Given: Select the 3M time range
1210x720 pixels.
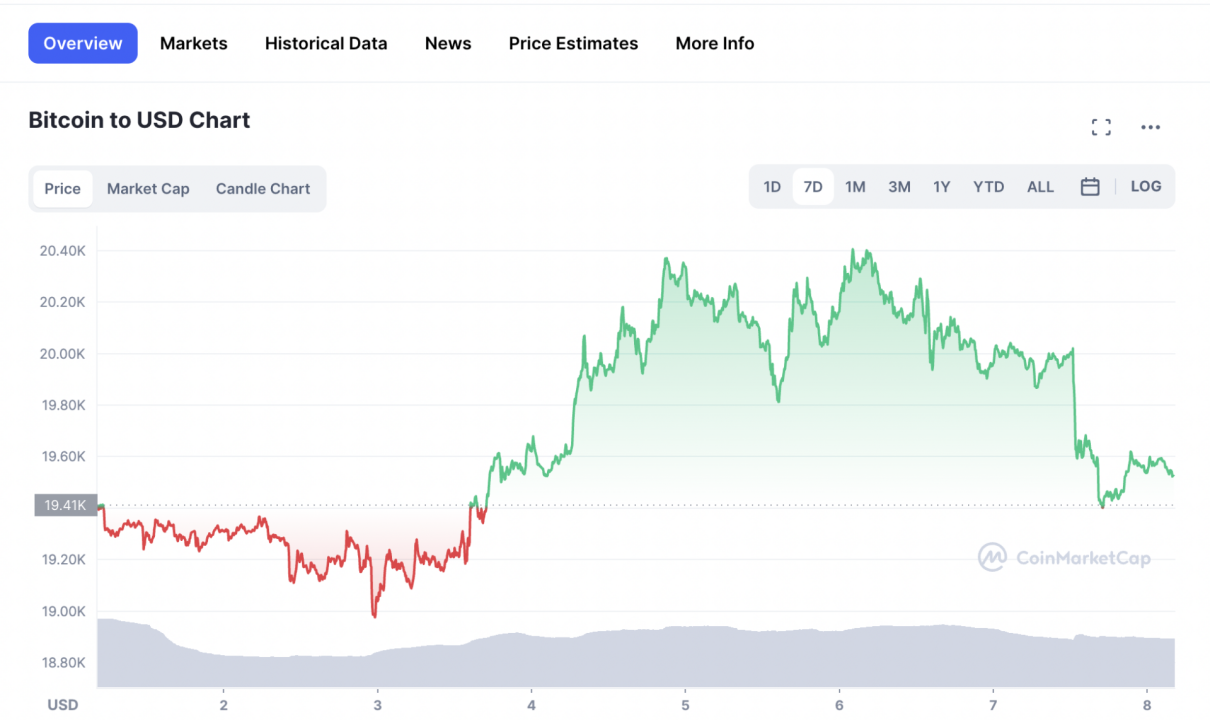Looking at the screenshot, I should click(899, 187).
